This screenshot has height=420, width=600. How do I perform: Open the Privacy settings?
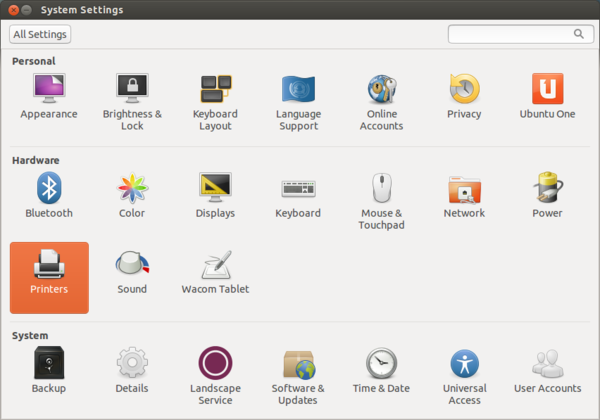(x=464, y=97)
